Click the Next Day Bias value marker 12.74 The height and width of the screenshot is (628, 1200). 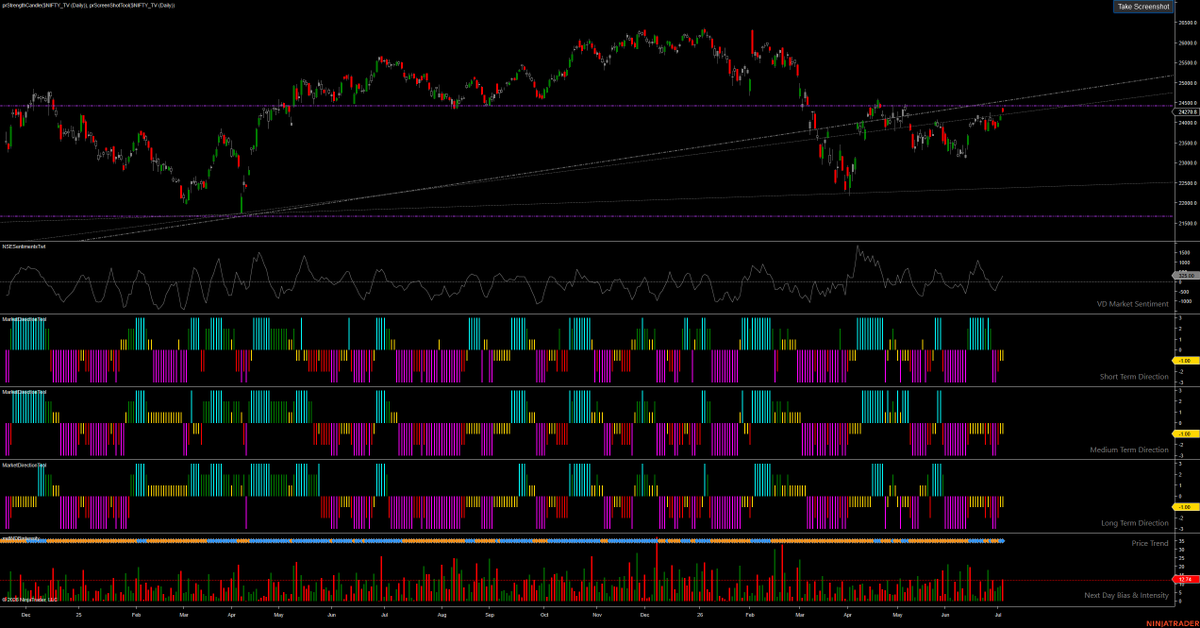[1185, 580]
